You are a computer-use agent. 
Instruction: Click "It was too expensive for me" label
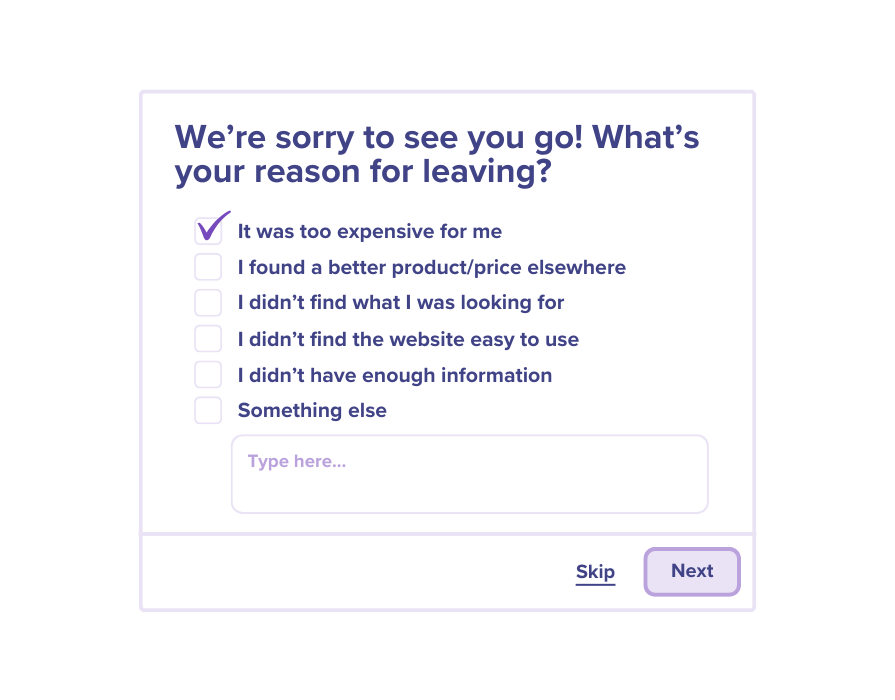click(x=369, y=231)
